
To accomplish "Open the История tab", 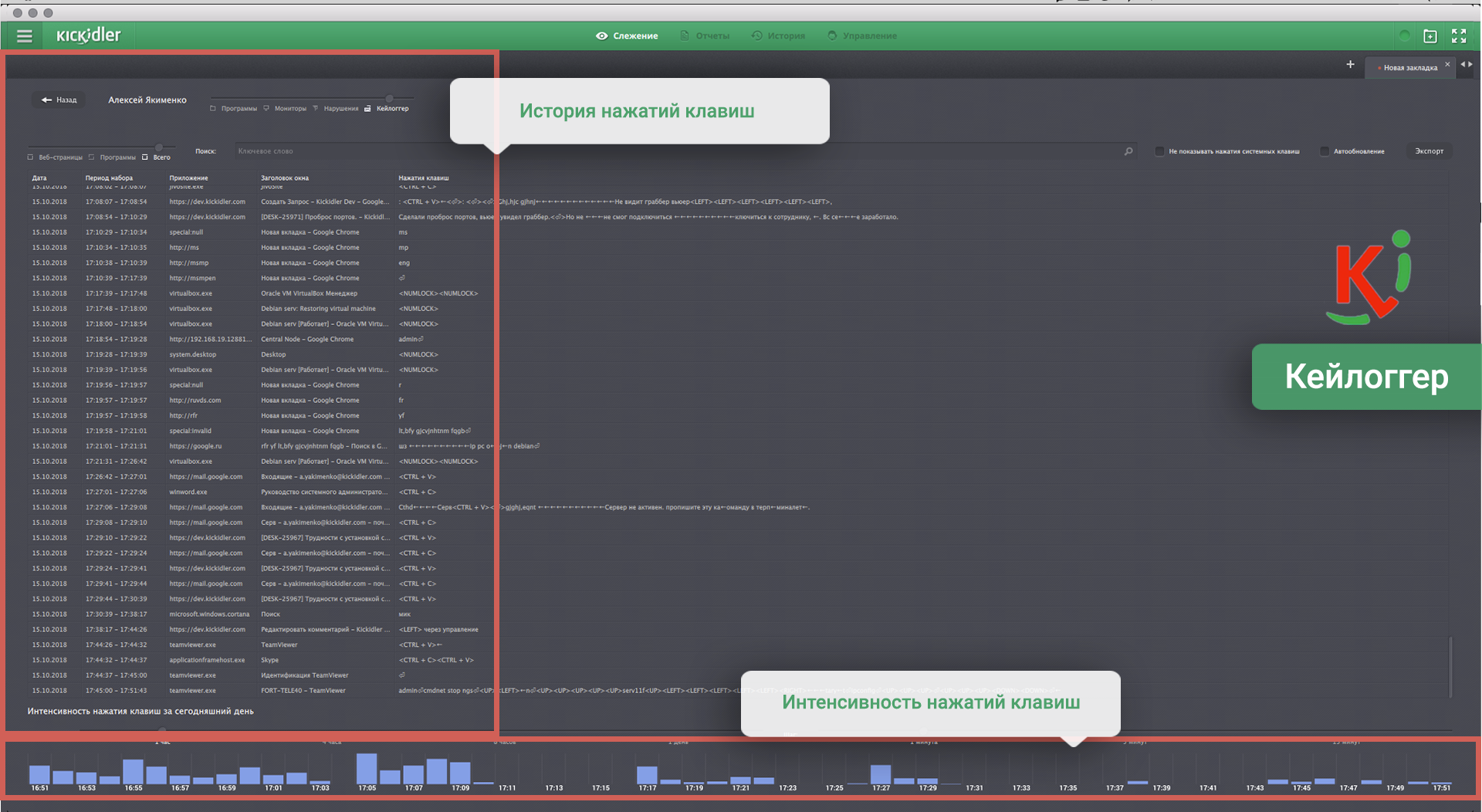I will pos(778,36).
